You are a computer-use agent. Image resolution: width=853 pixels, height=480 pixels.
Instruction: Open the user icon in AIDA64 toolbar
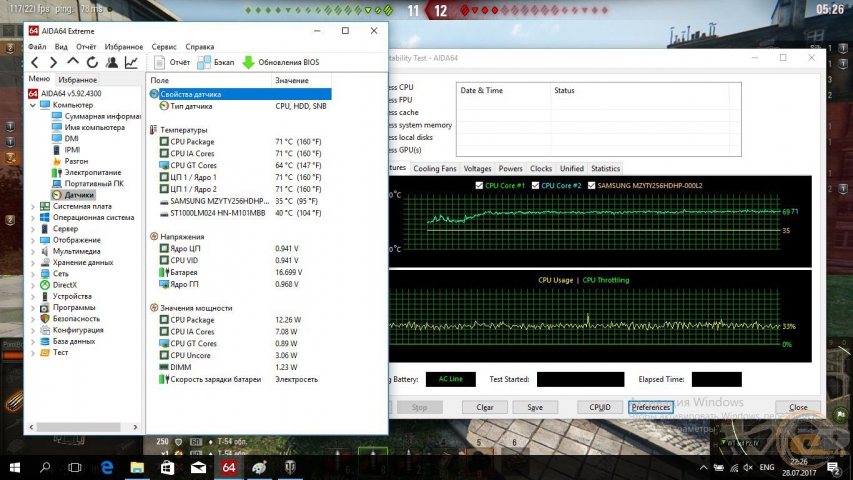tap(112, 63)
